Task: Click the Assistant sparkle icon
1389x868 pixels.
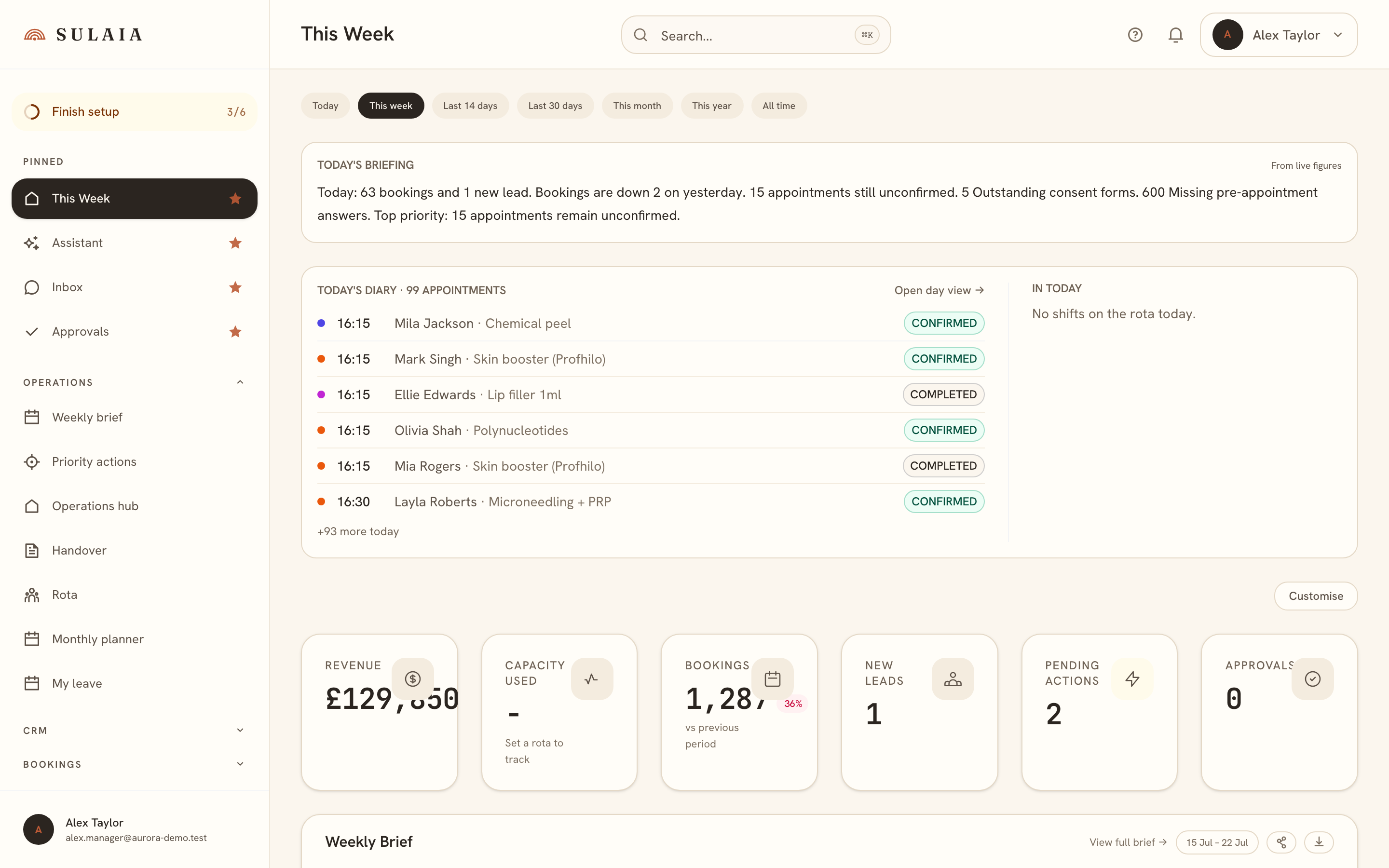Action: [31, 243]
